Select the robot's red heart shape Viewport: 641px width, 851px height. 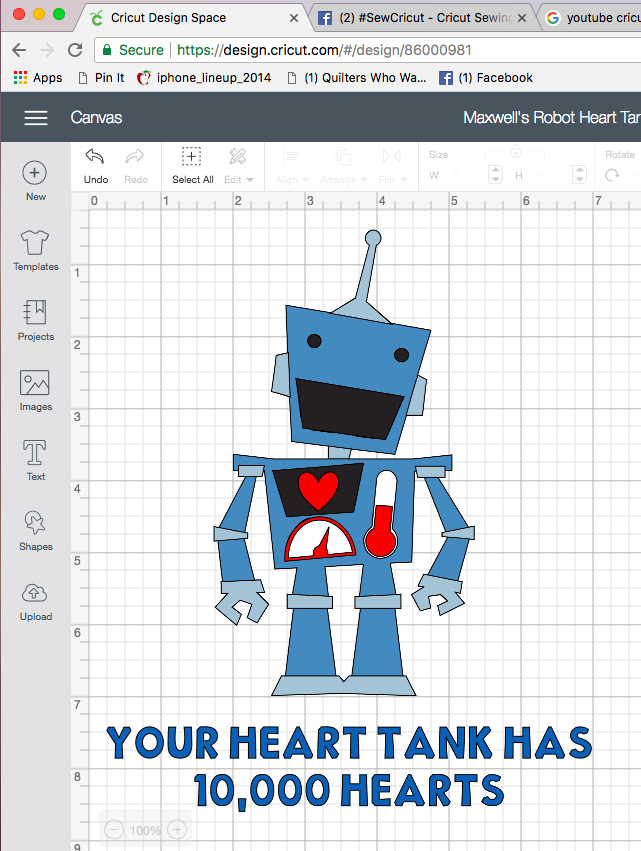point(318,490)
